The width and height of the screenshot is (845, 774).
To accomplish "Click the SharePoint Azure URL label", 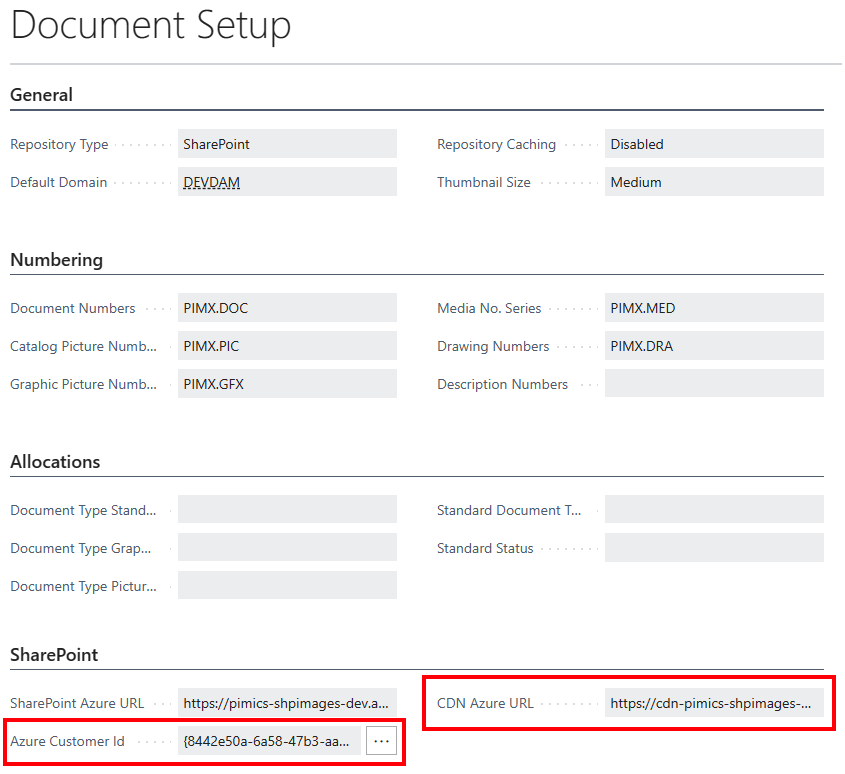I will pyautogui.click(x=77, y=703).
